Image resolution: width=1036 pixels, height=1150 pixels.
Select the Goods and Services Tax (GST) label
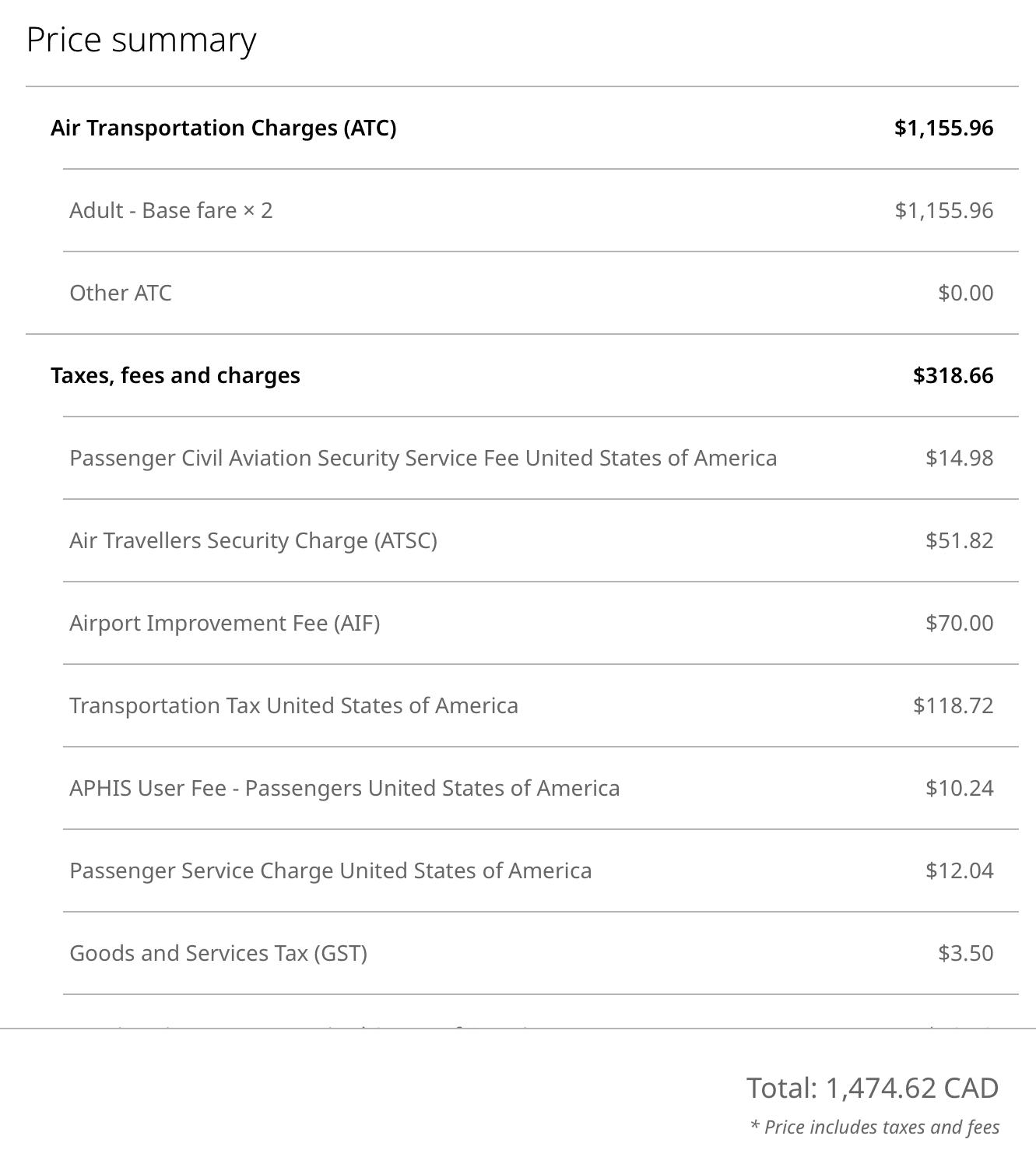[x=218, y=953]
